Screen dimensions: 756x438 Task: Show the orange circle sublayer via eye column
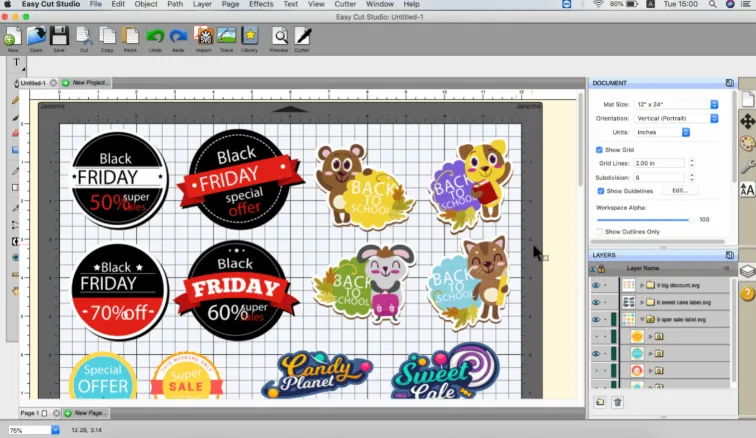[596, 337]
